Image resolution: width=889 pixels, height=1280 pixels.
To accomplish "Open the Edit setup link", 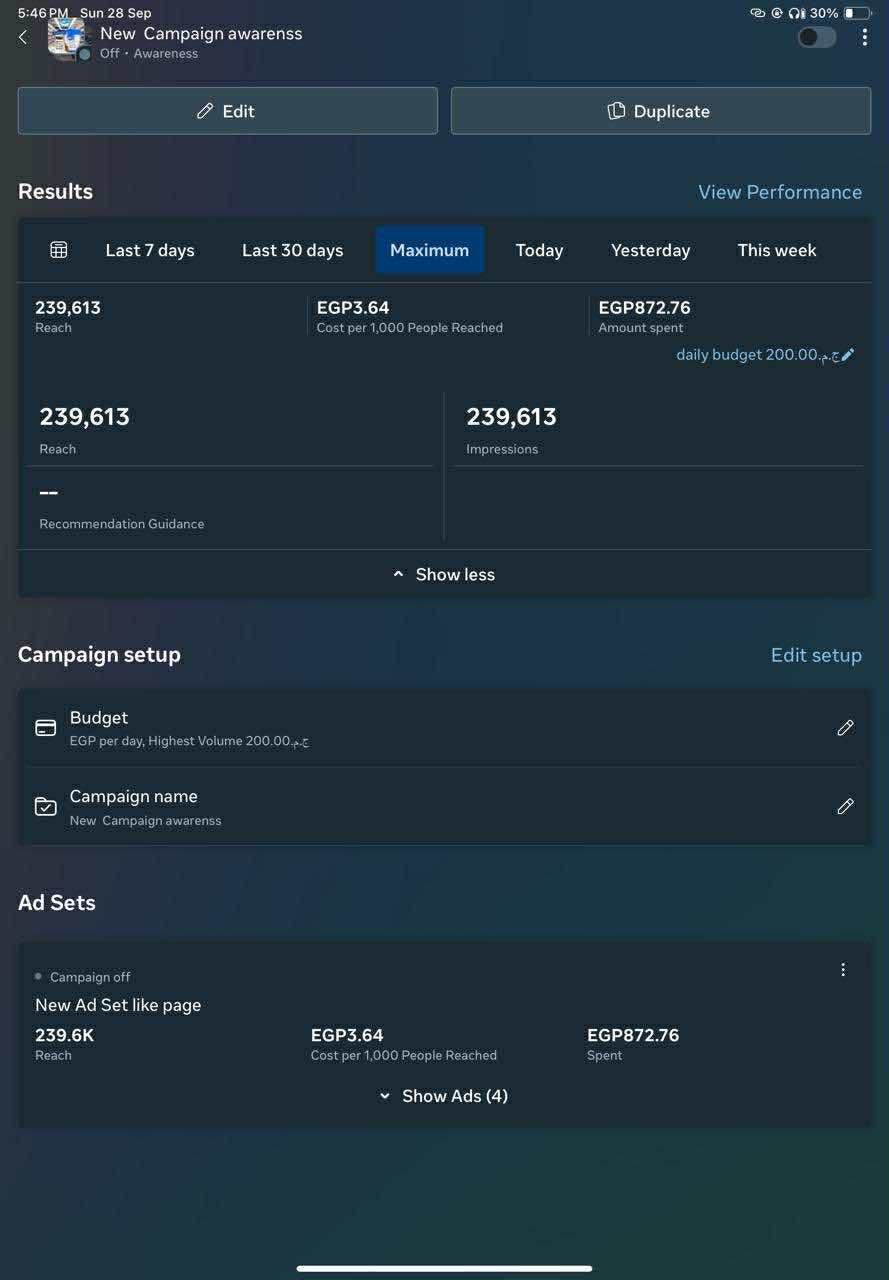I will tap(815, 655).
